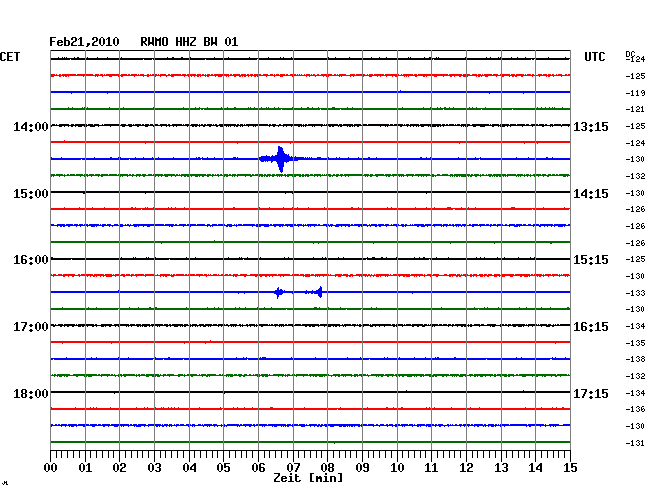The height and width of the screenshot is (494, 650).
Task: Select the 18:00 CET time label
Action: [31, 393]
